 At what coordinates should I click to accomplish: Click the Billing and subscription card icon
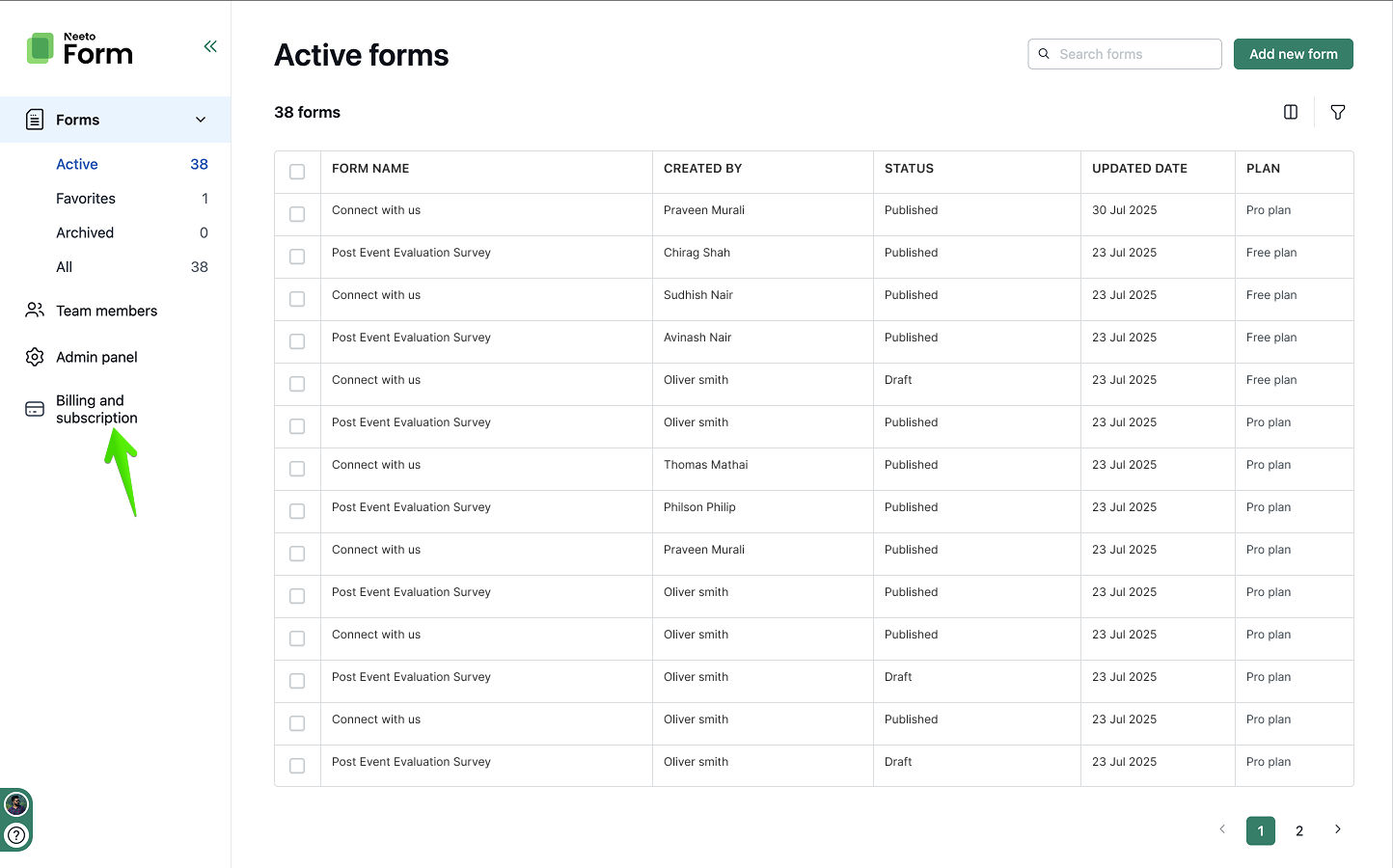[x=35, y=409]
